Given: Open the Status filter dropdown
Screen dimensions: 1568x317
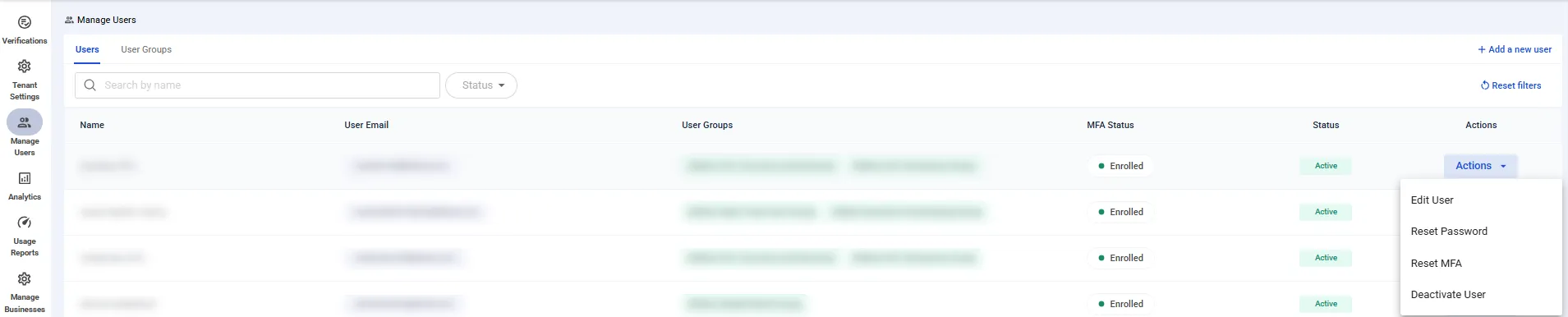Looking at the screenshot, I should [x=481, y=85].
